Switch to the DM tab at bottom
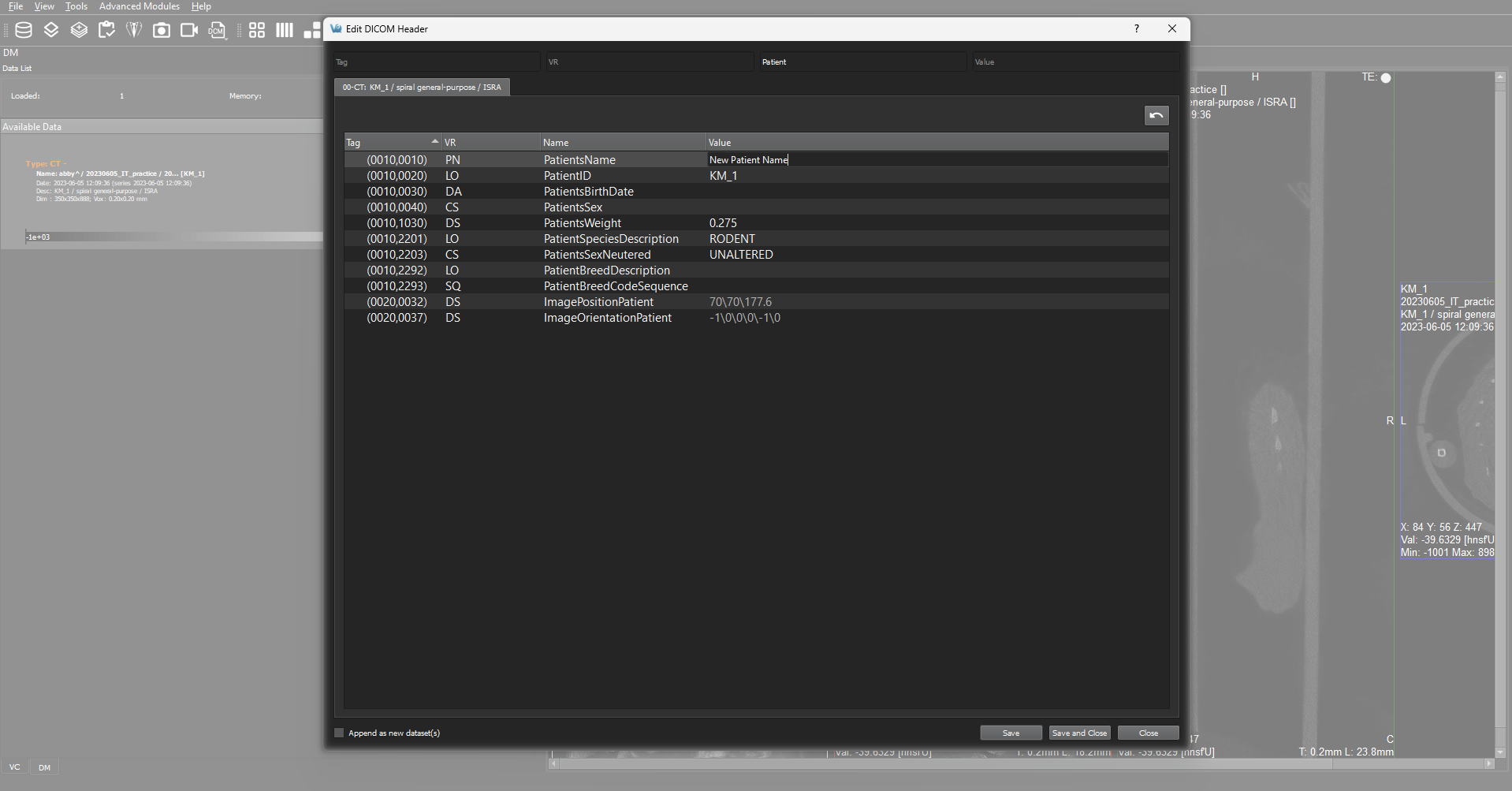Viewport: 1512px width, 791px height. pos(44,767)
